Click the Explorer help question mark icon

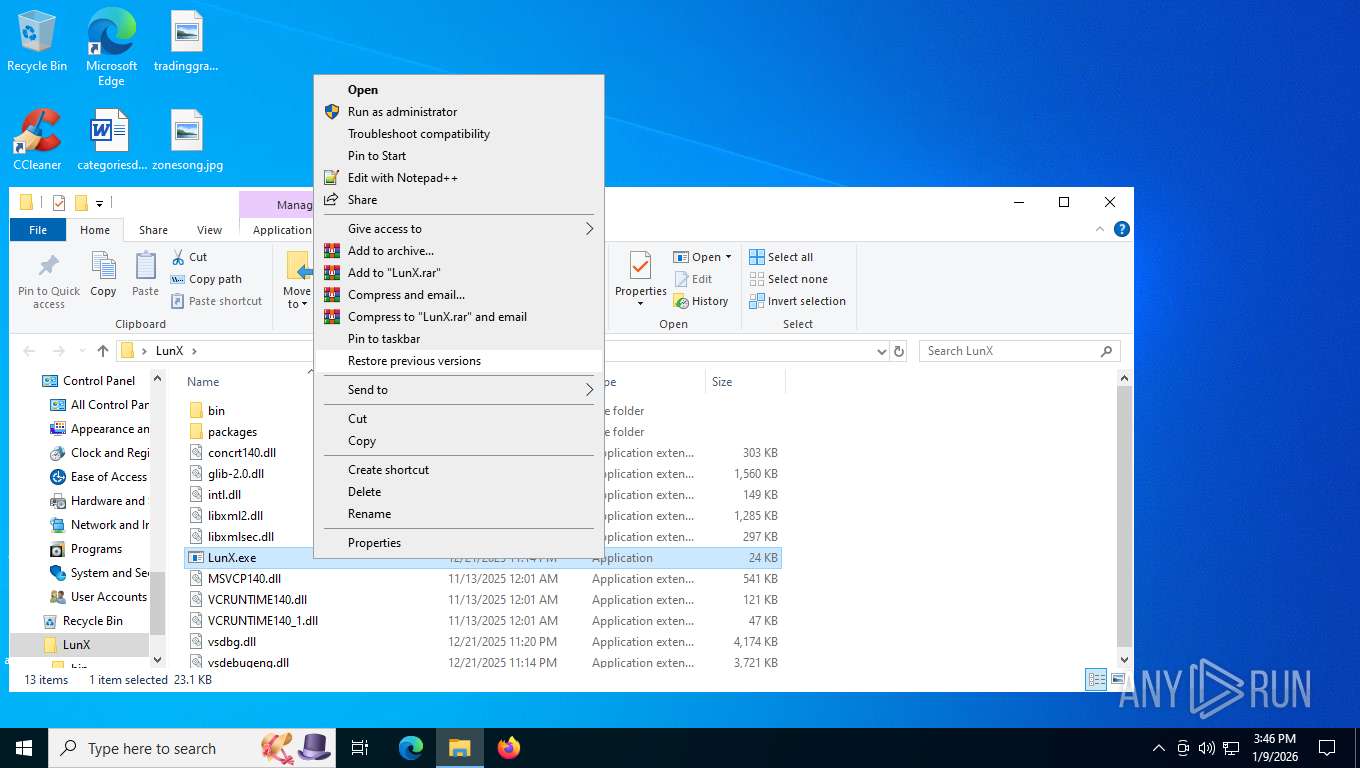[x=1122, y=229]
